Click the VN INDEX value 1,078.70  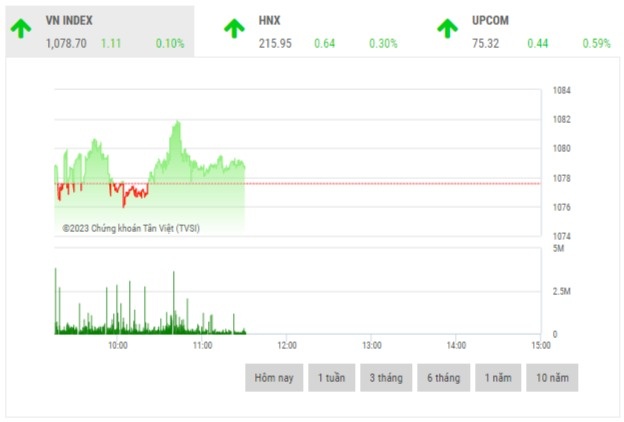(66, 44)
